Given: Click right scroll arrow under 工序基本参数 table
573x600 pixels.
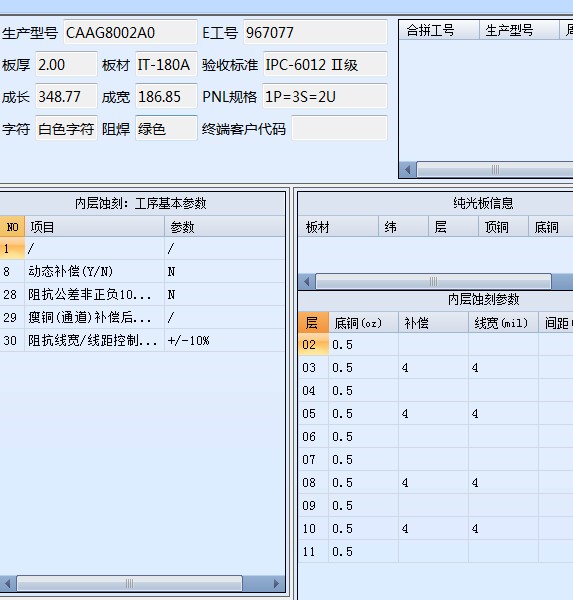Looking at the screenshot, I should pos(276,584).
